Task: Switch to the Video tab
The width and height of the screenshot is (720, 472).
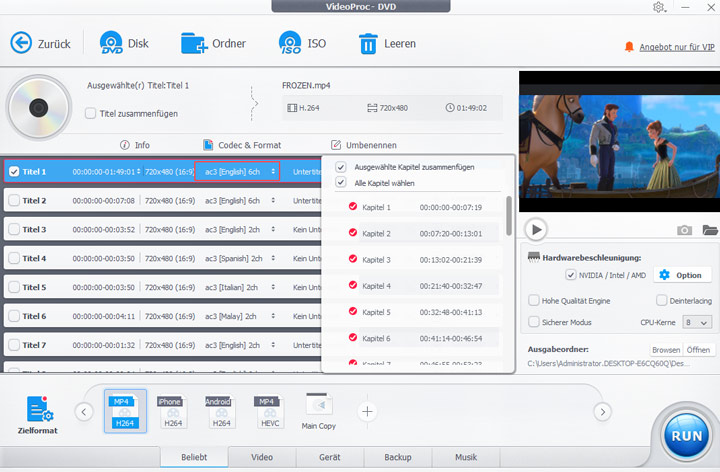Action: 262,457
